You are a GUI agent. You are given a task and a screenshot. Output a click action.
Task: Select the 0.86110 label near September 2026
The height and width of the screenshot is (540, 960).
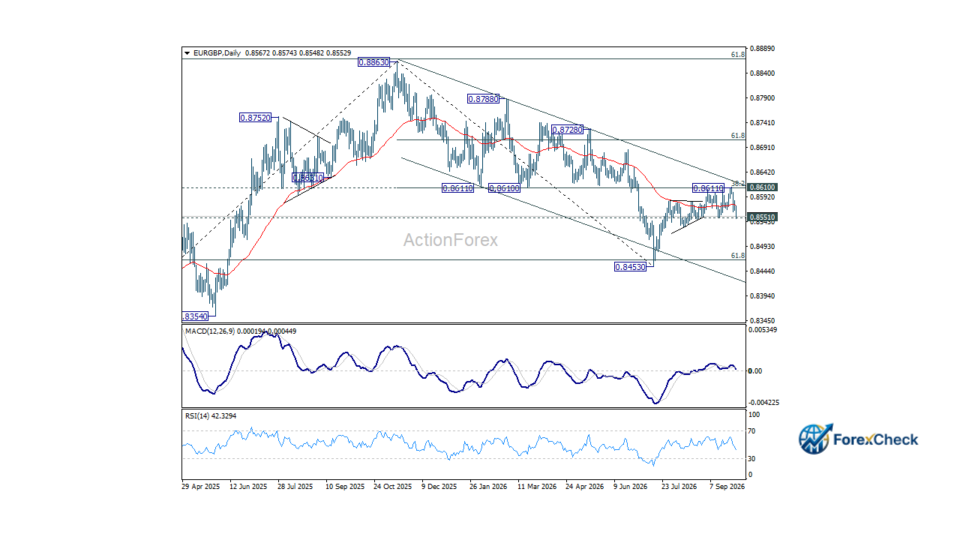[x=708, y=189]
